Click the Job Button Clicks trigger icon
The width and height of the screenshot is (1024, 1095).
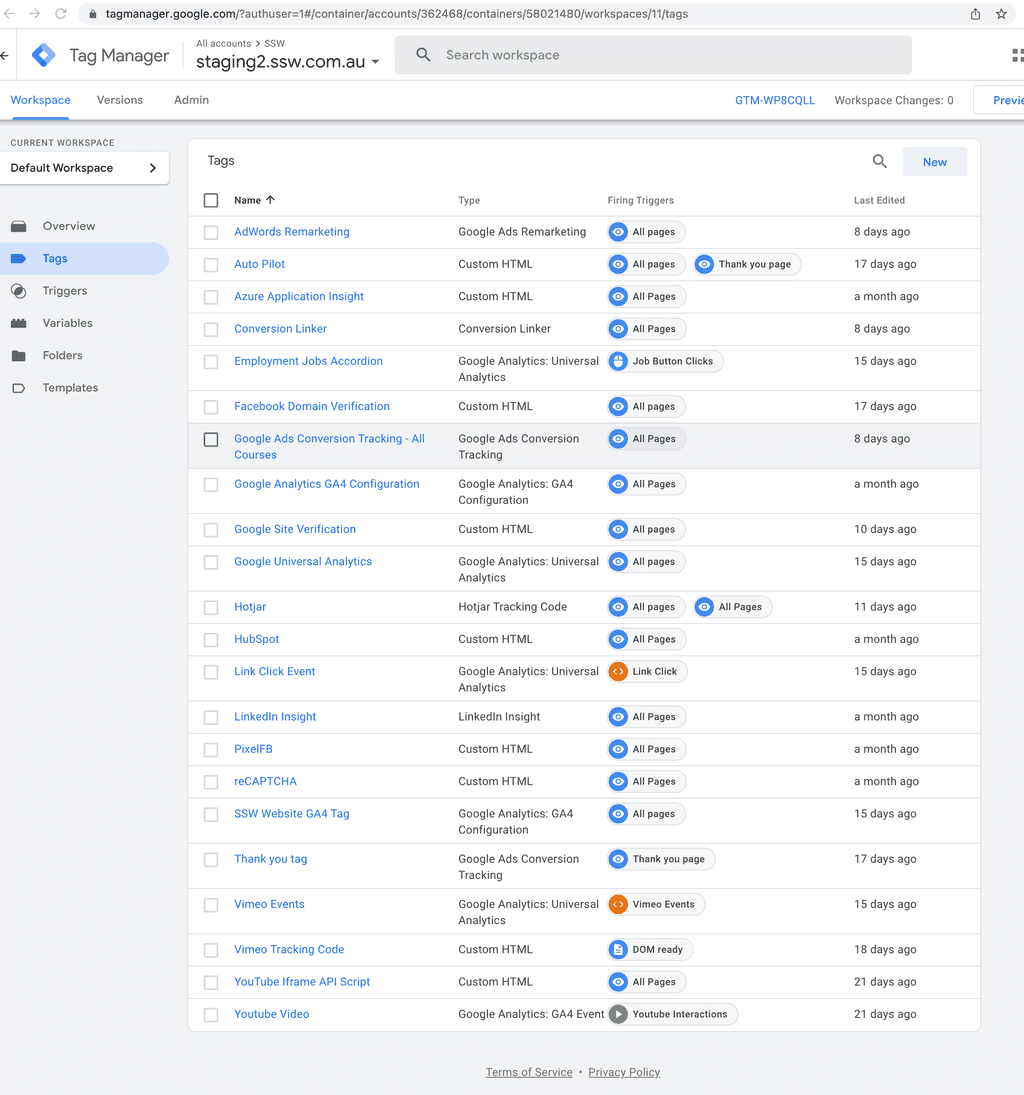pyautogui.click(x=618, y=361)
